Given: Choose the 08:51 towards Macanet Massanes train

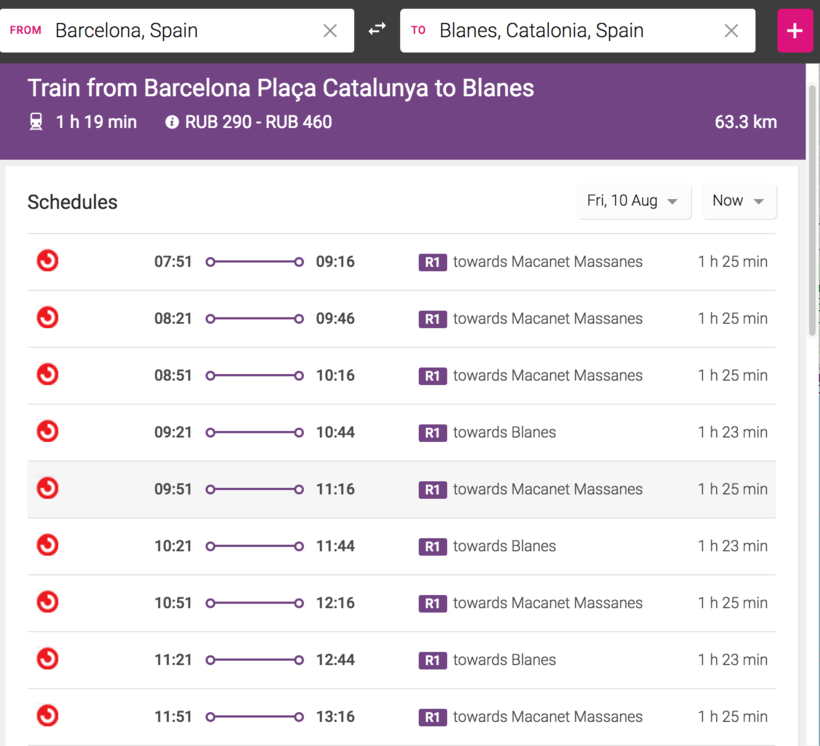Looking at the screenshot, I should [400, 376].
